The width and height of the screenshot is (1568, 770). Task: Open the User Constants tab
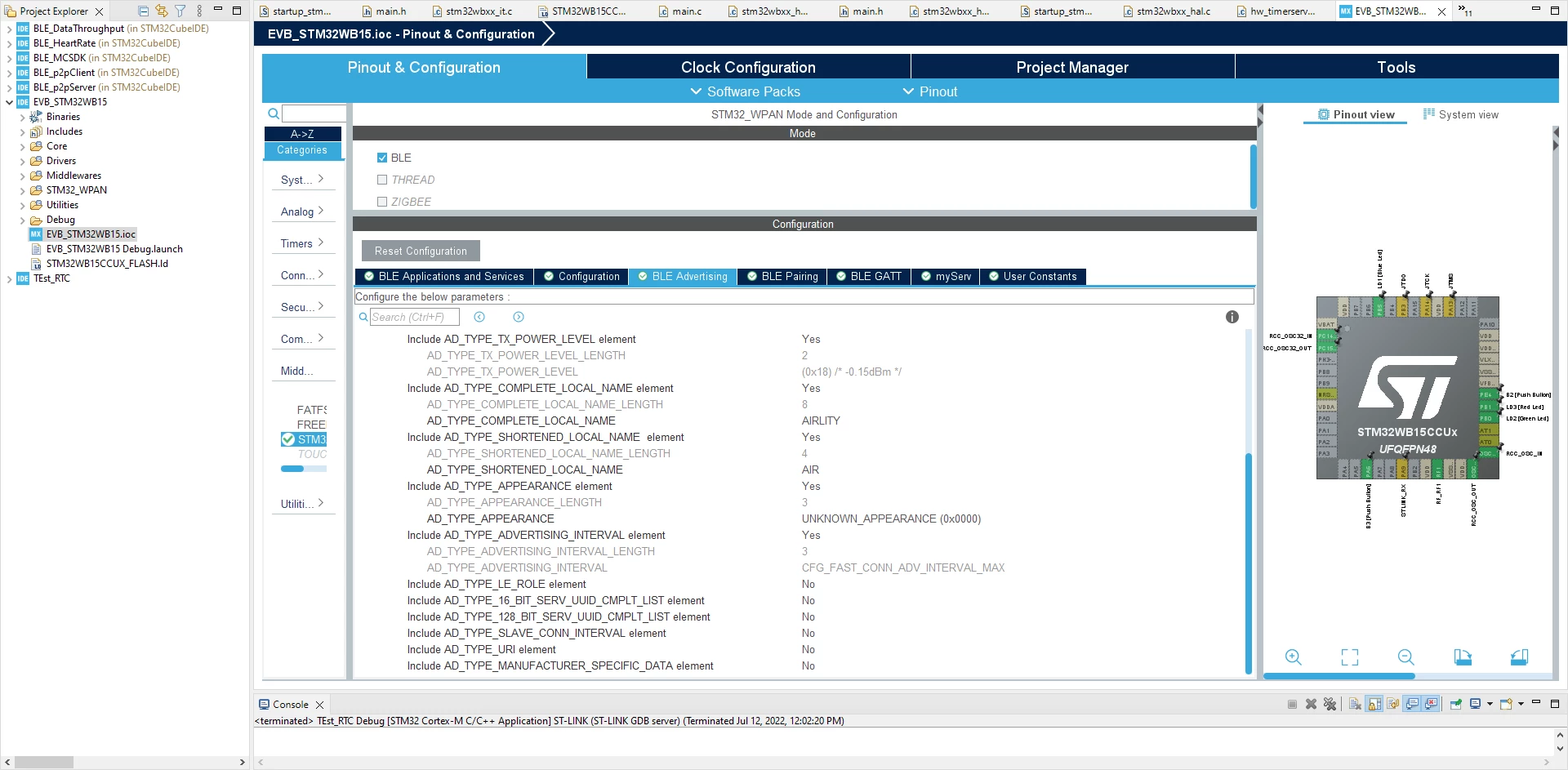click(x=1033, y=276)
